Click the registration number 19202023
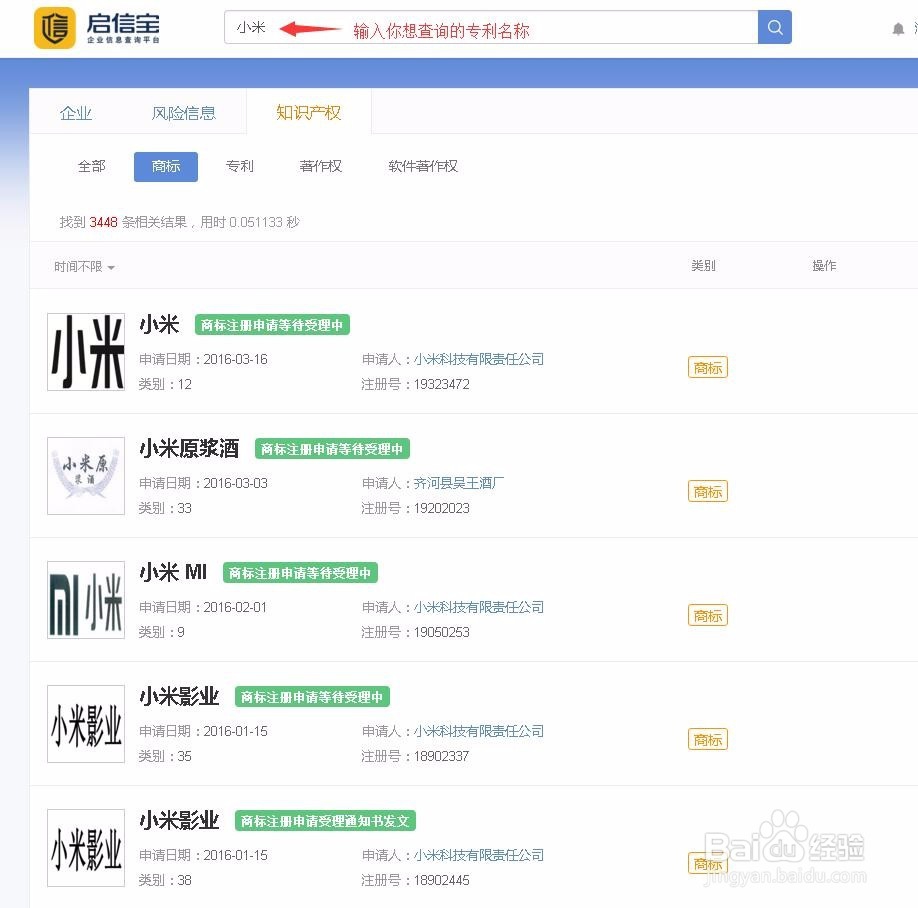 [441, 508]
